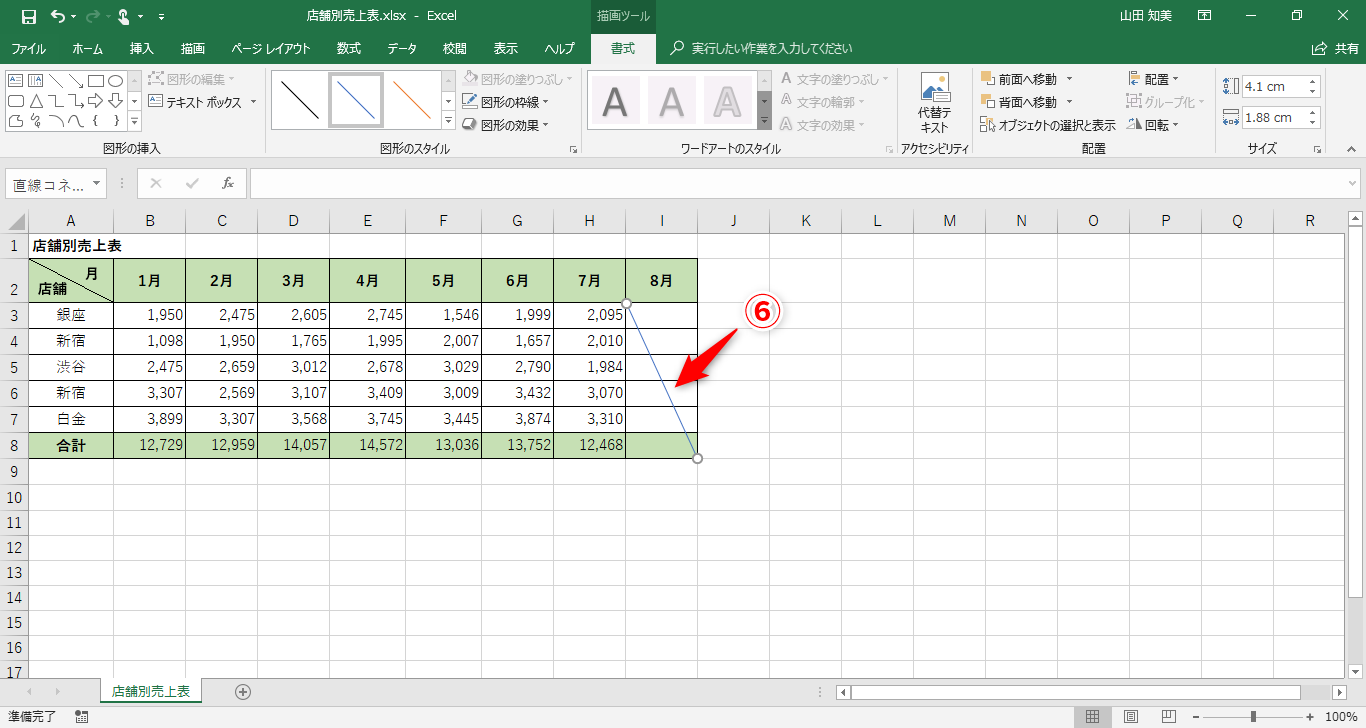The width and height of the screenshot is (1366, 728).
Task: Select the 店舗別売上表 sheet tab
Action: (x=152, y=691)
